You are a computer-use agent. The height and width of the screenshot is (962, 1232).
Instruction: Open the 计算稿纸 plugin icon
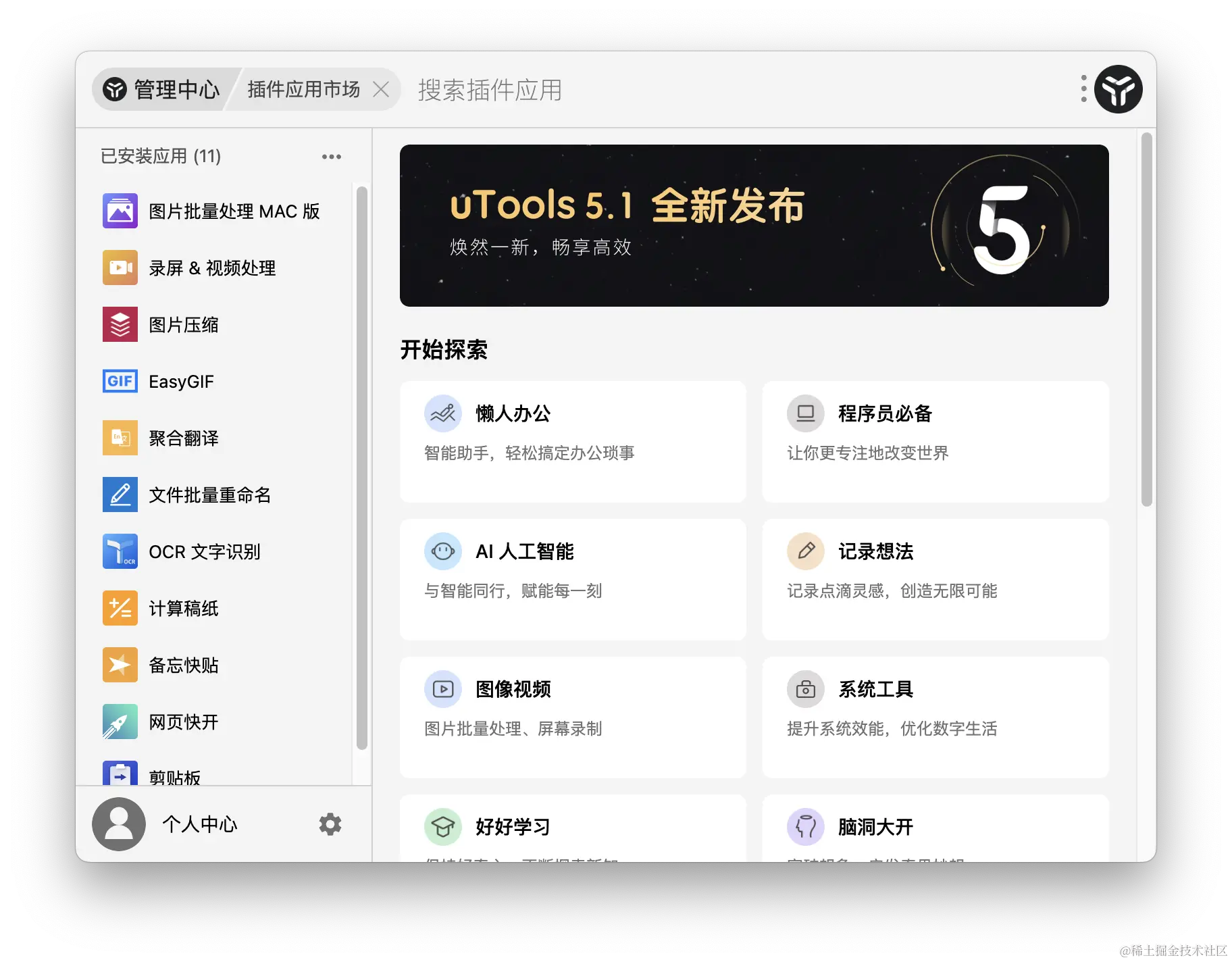click(x=120, y=608)
